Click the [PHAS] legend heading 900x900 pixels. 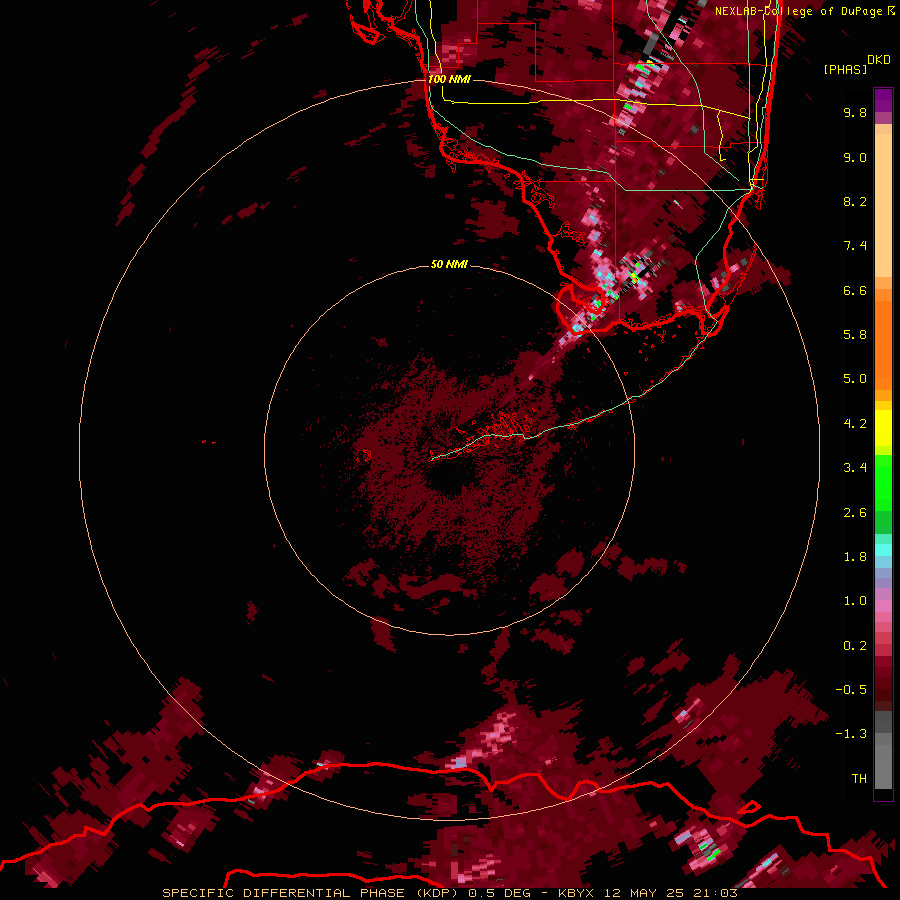coord(845,69)
